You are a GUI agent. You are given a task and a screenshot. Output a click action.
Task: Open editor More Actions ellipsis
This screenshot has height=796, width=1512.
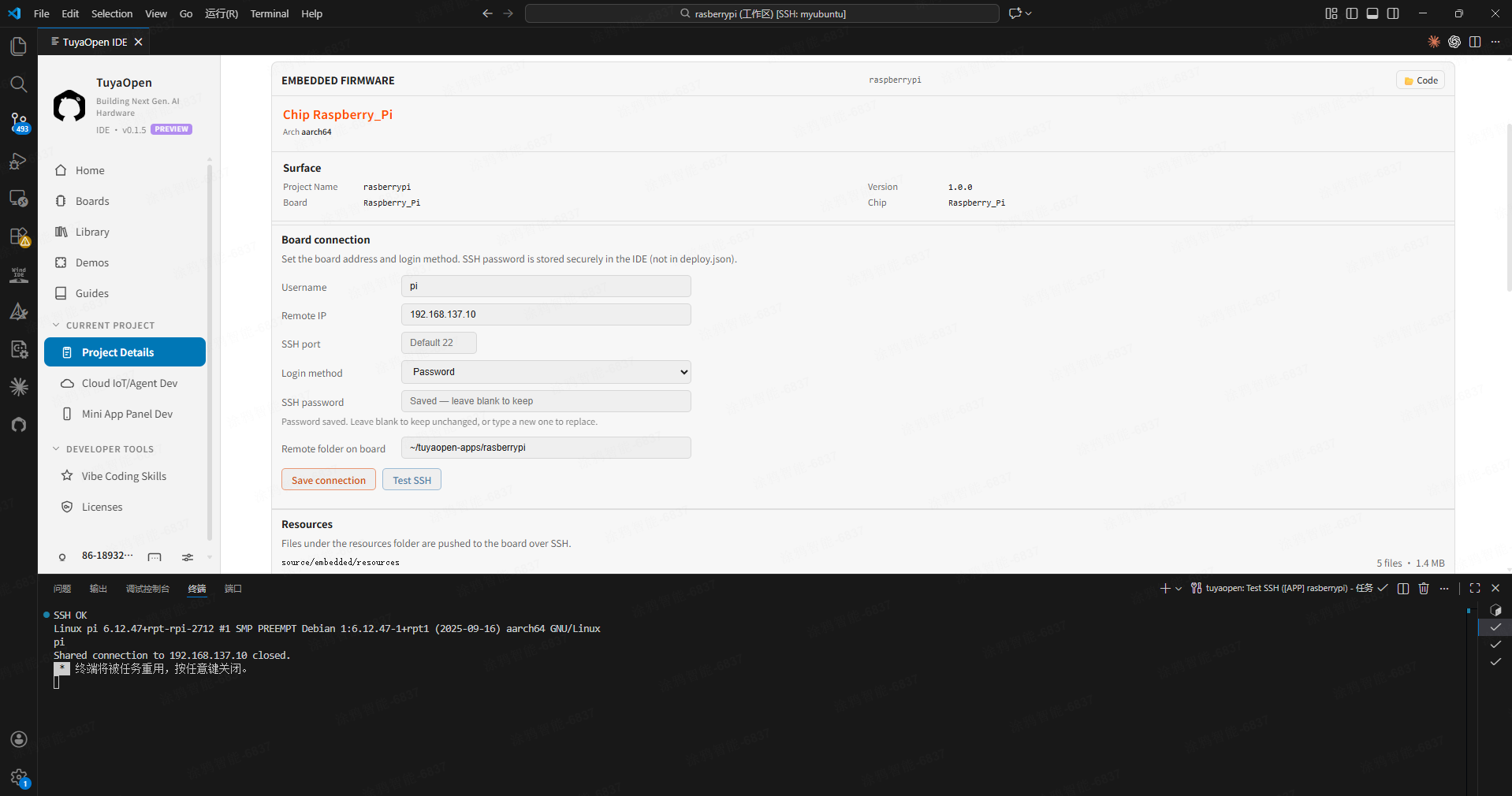click(x=1495, y=42)
